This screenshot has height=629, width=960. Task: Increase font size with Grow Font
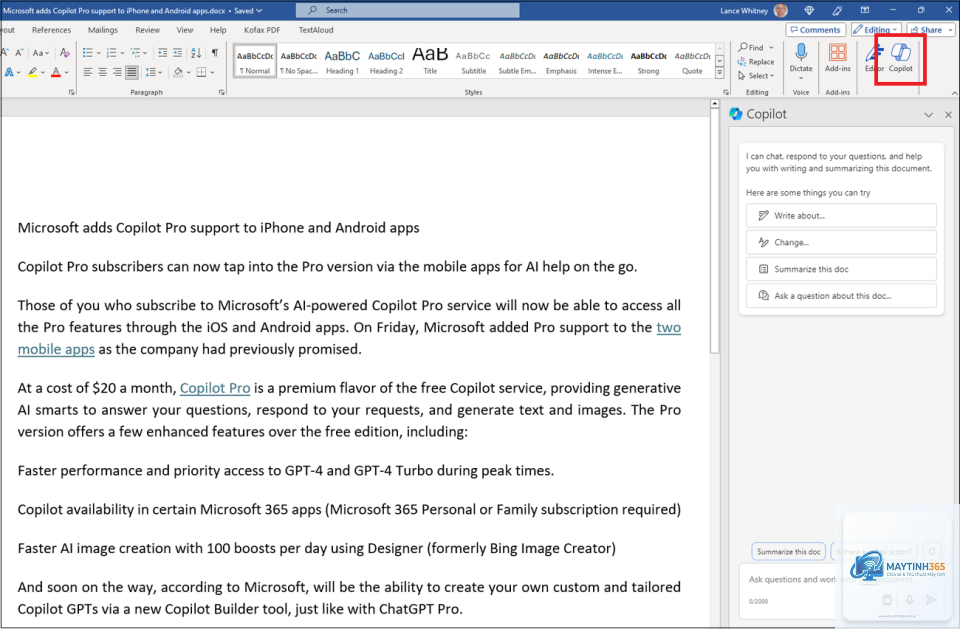pyautogui.click(x=5, y=53)
